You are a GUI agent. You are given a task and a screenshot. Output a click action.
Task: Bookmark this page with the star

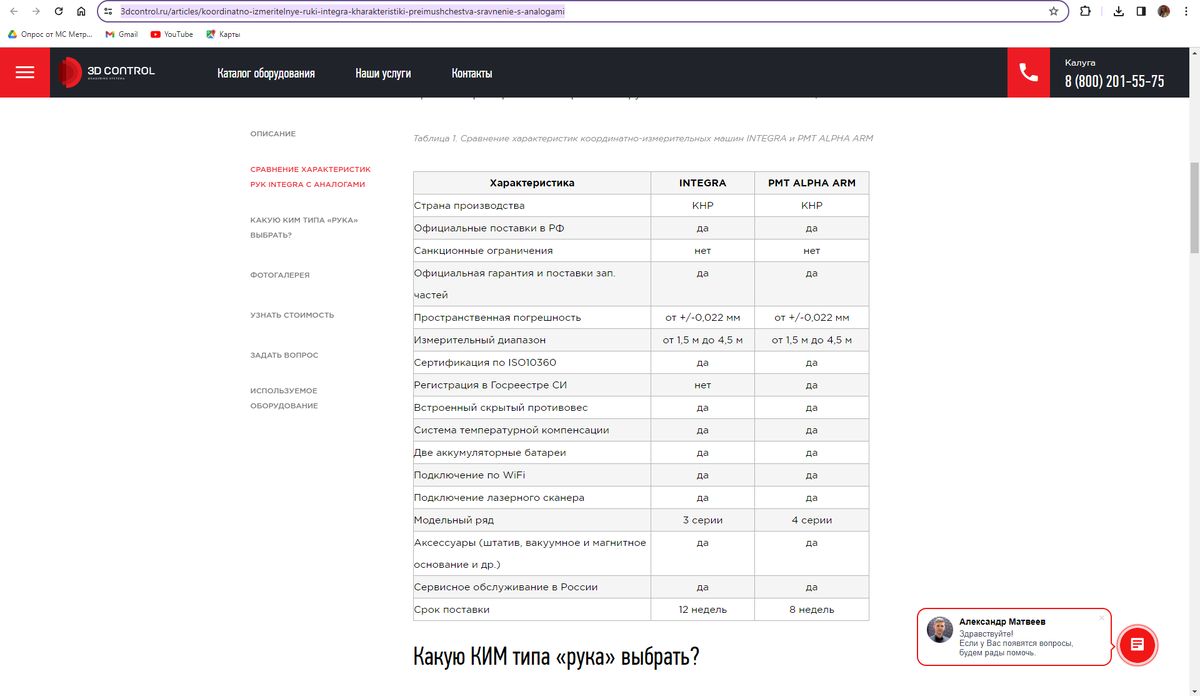point(1053,11)
